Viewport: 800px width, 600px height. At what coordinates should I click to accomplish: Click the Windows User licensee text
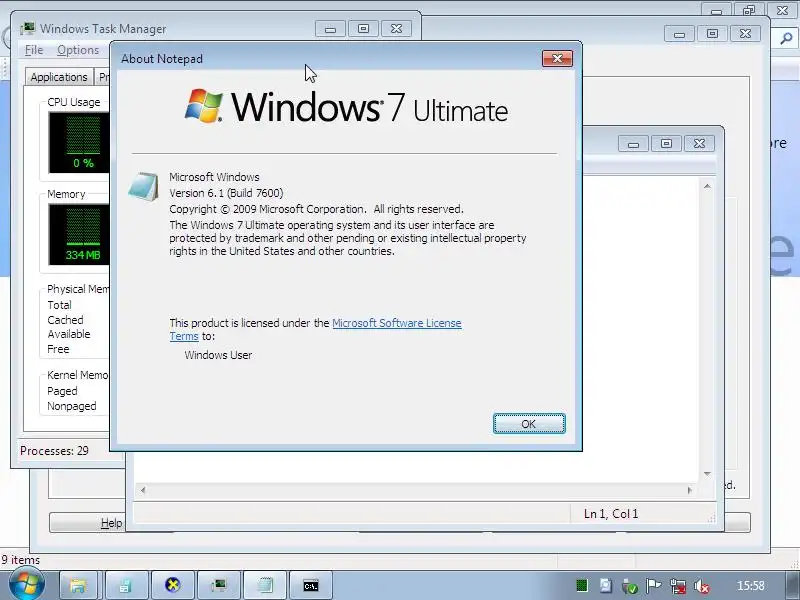(x=218, y=355)
